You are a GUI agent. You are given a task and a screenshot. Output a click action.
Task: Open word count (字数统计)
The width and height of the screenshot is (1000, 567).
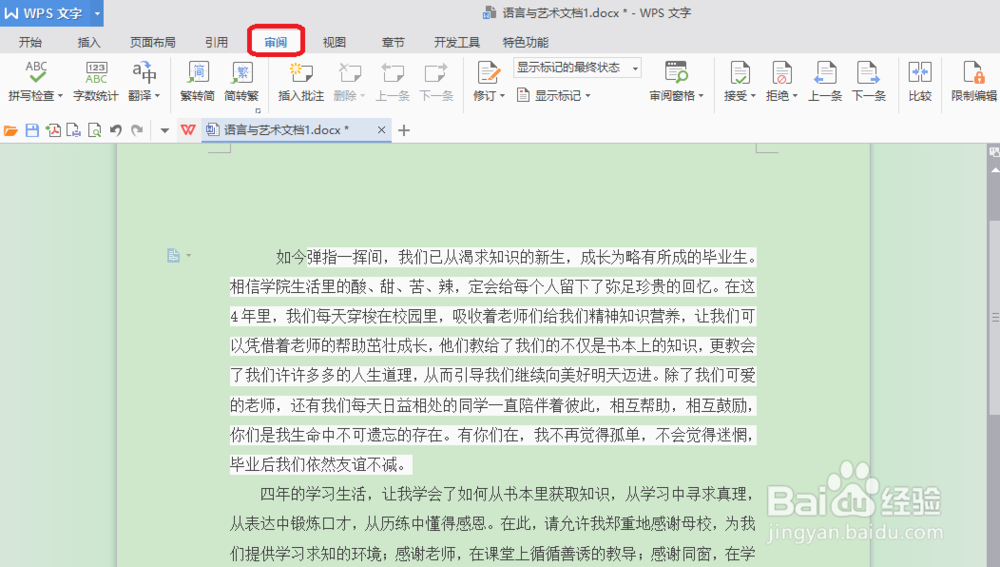(x=96, y=80)
